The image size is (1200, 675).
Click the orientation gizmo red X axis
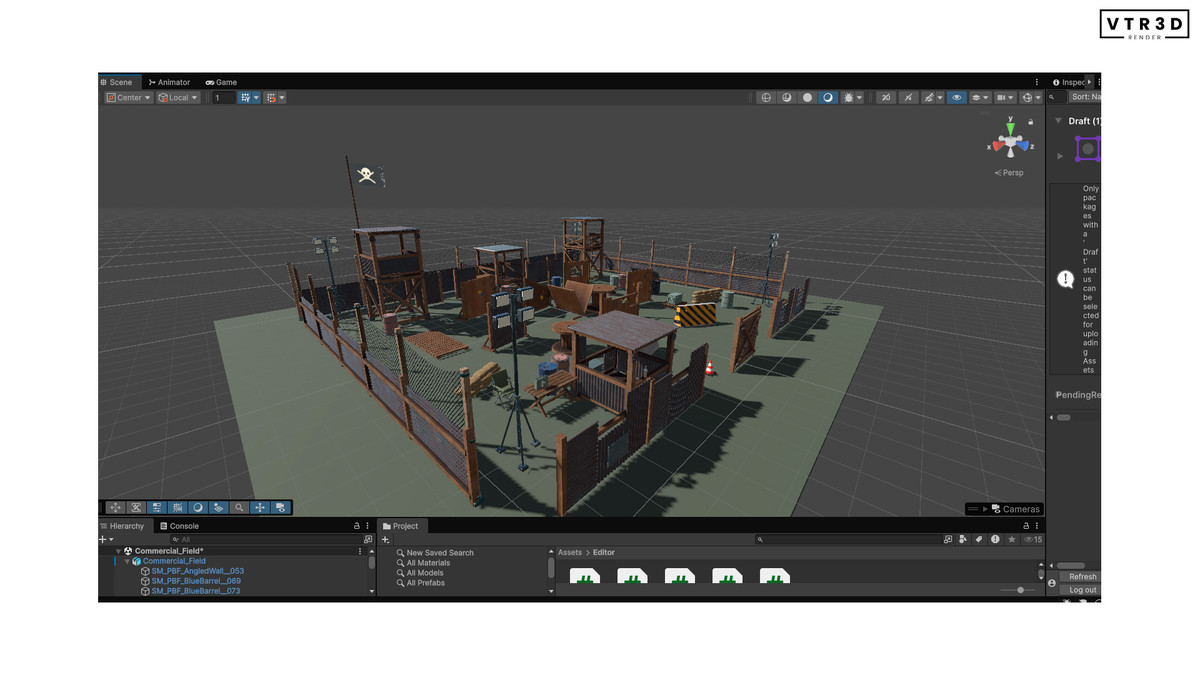pos(997,146)
